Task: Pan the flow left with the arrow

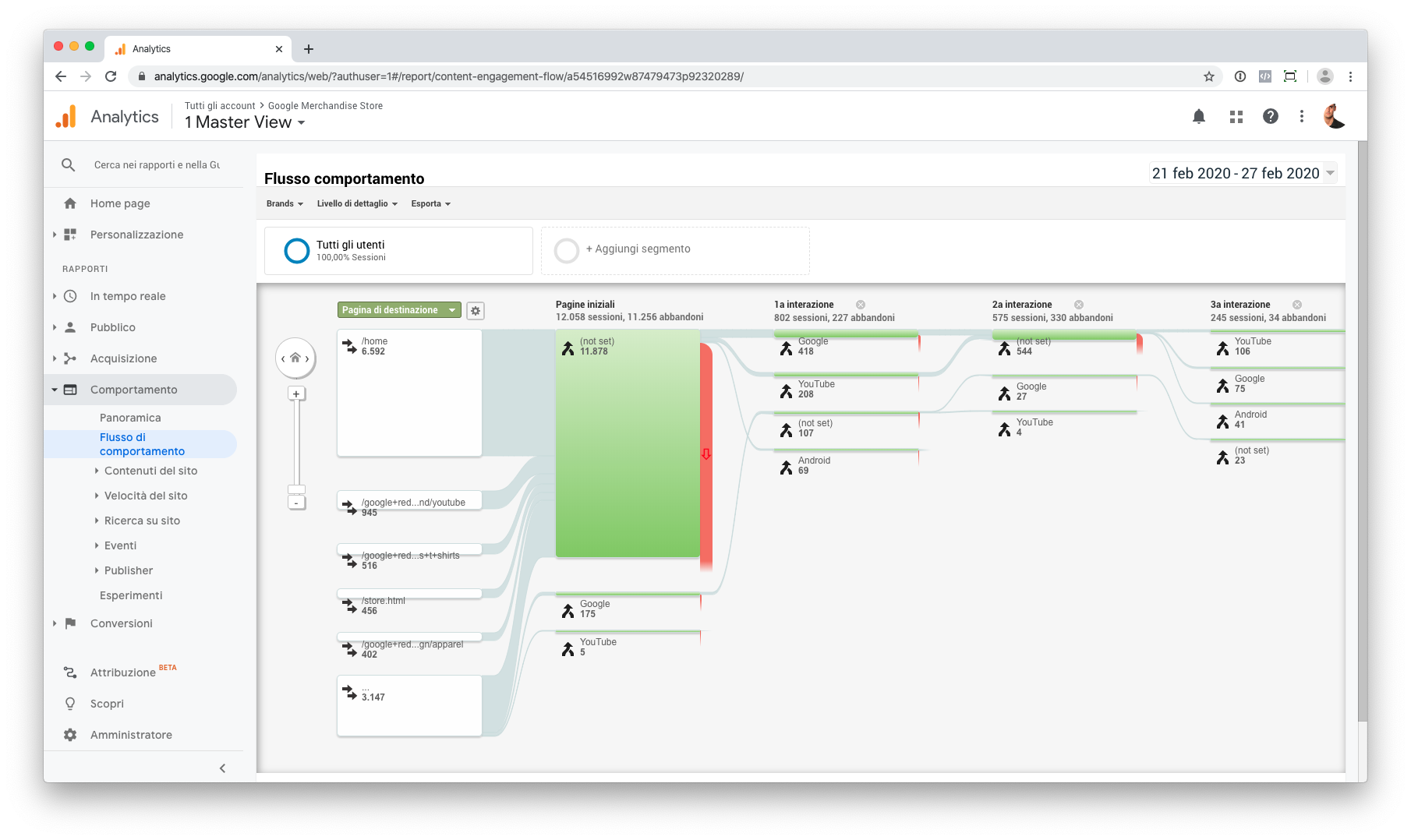Action: coord(283,358)
